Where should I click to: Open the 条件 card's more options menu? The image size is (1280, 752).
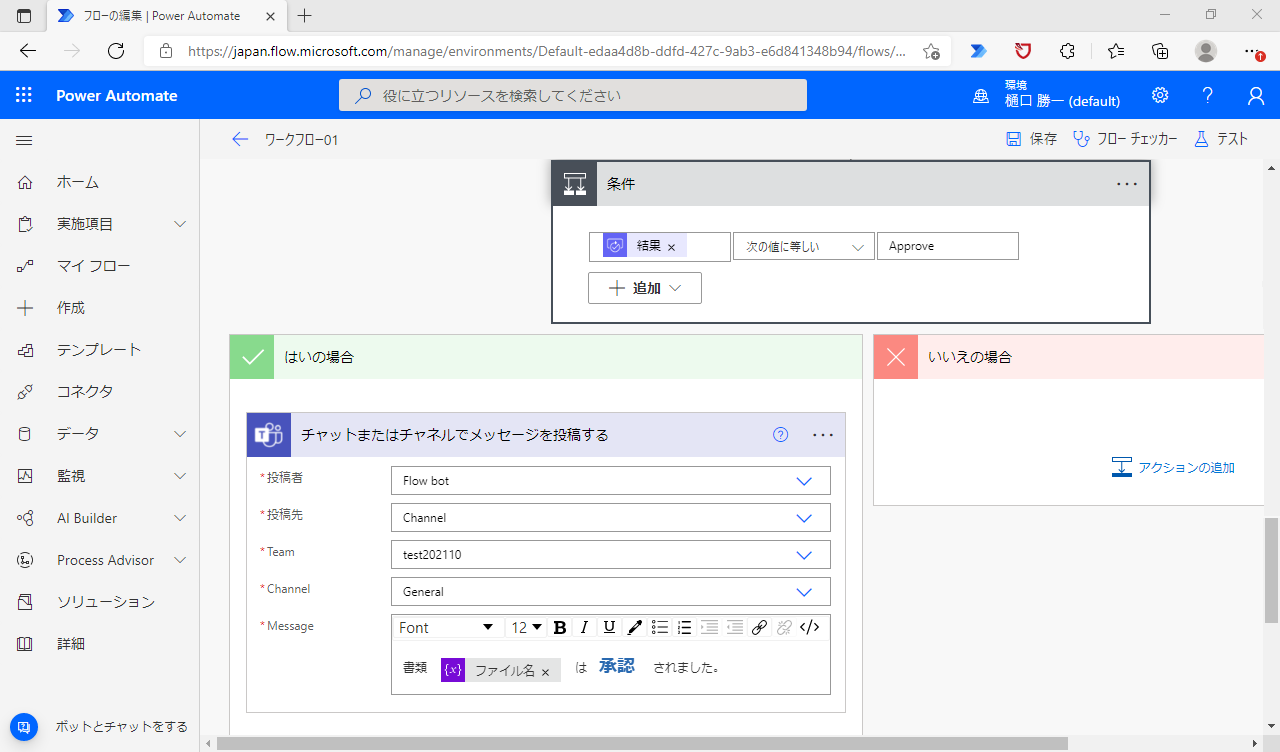[1127, 184]
